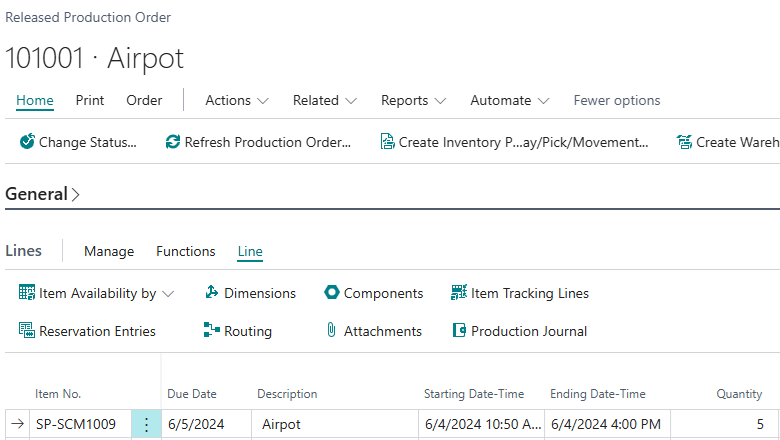This screenshot has width=780, height=440.
Task: Click the Dimensions icon
Action: coord(211,293)
